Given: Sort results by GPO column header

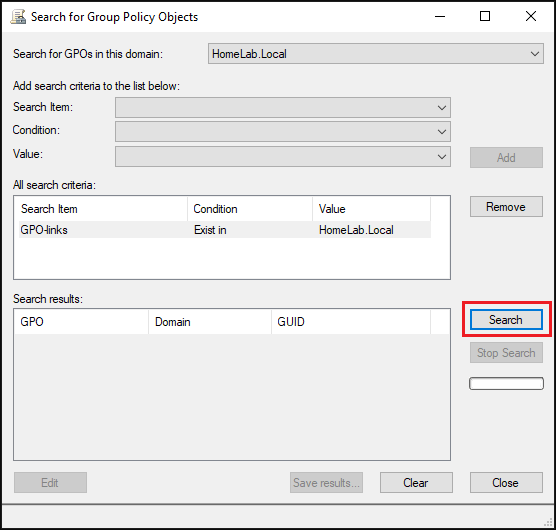Looking at the screenshot, I should [x=82, y=322].
